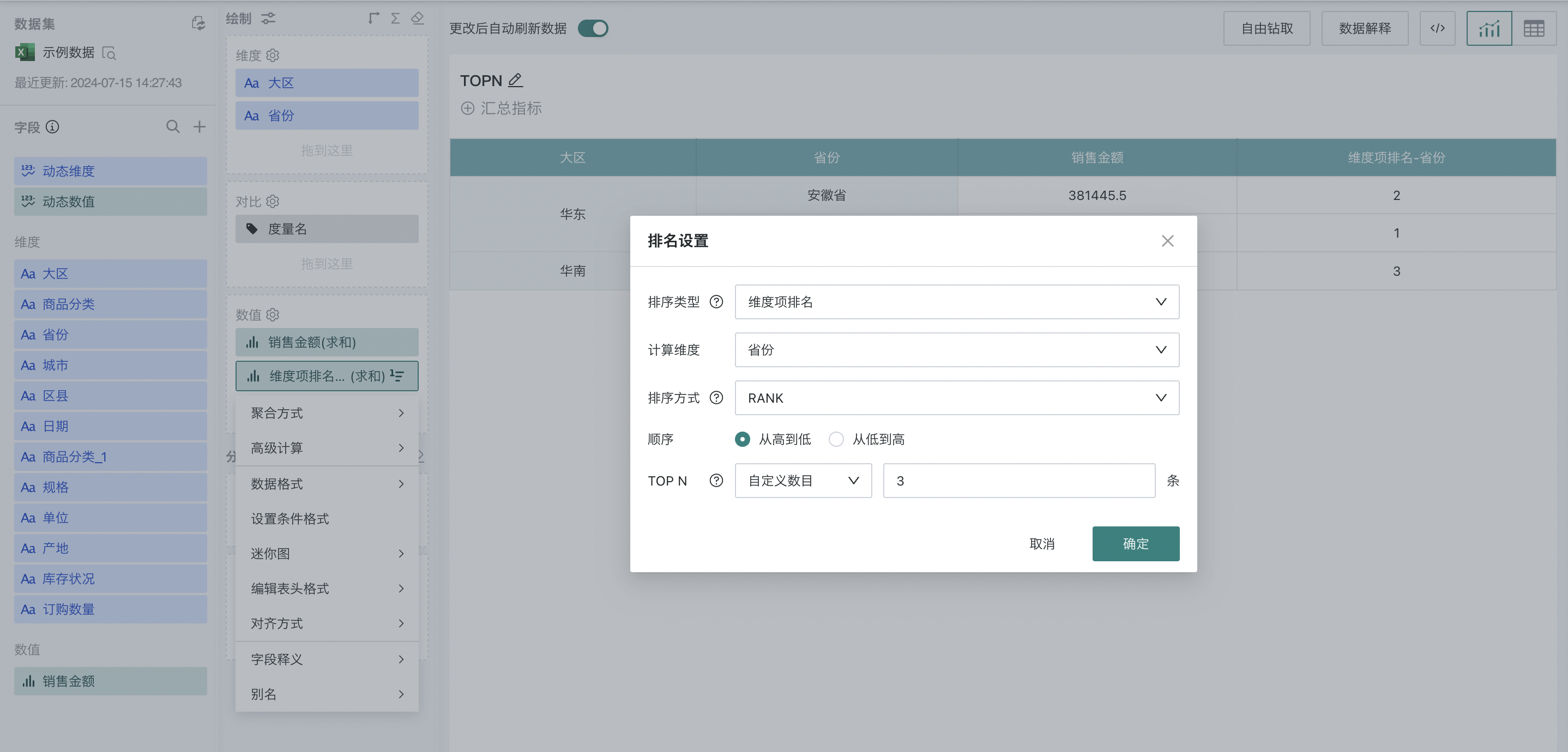Image resolution: width=1568 pixels, height=752 pixels.
Task: Click the 数据解释 button
Action: [x=1365, y=28]
